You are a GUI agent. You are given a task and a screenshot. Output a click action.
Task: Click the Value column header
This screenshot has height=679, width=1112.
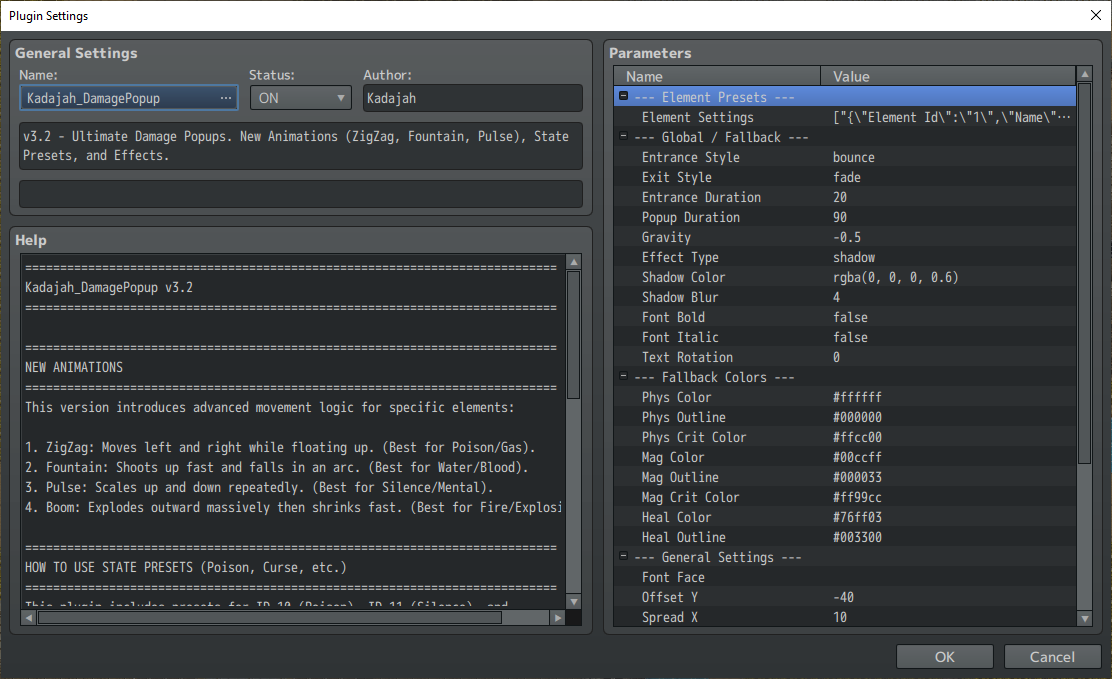pyautogui.click(x=948, y=76)
